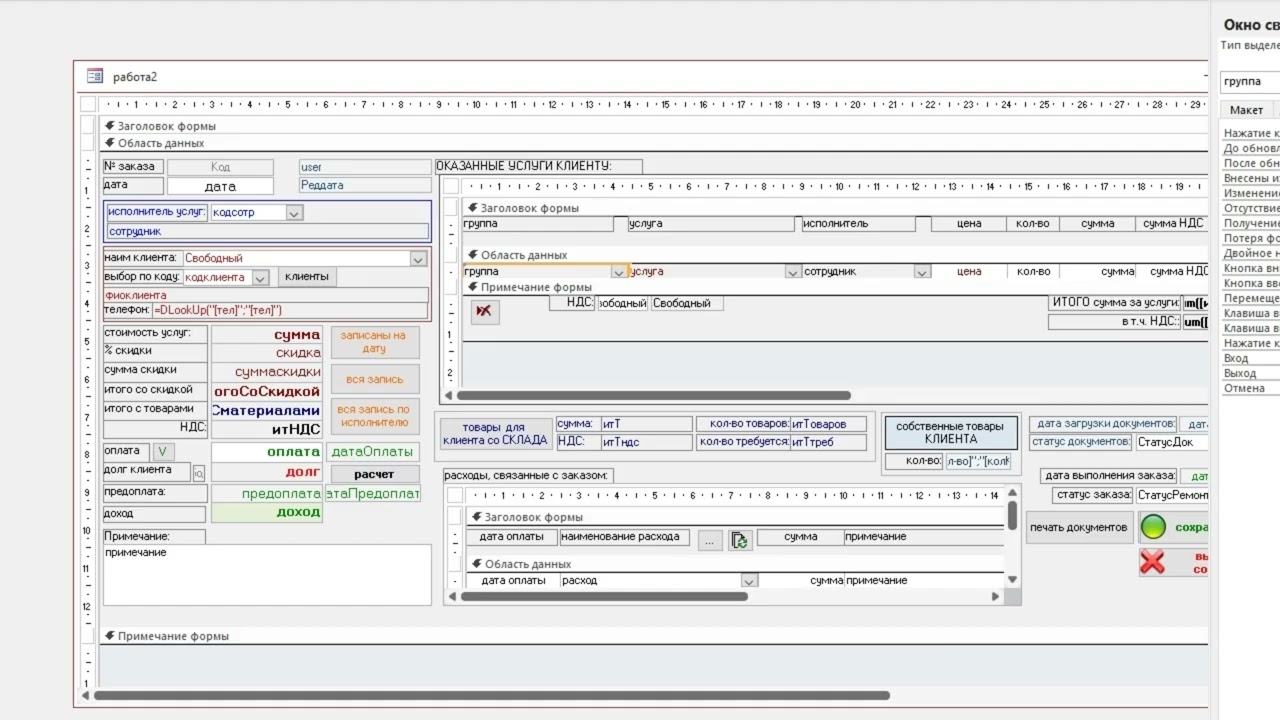Viewport: 1280px width, 720px height.
Task: Select the датаОплаты field
Action: point(373,452)
